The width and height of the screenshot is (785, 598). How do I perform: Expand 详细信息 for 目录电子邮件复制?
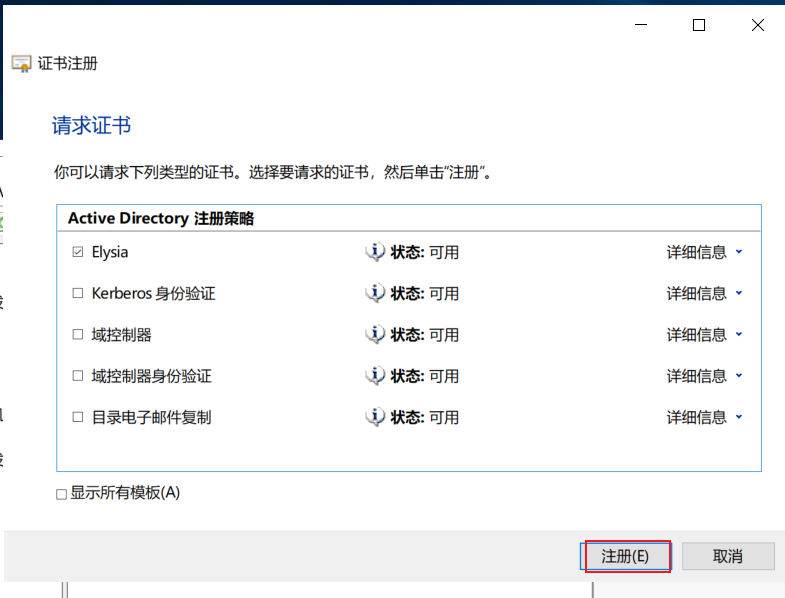[704, 417]
